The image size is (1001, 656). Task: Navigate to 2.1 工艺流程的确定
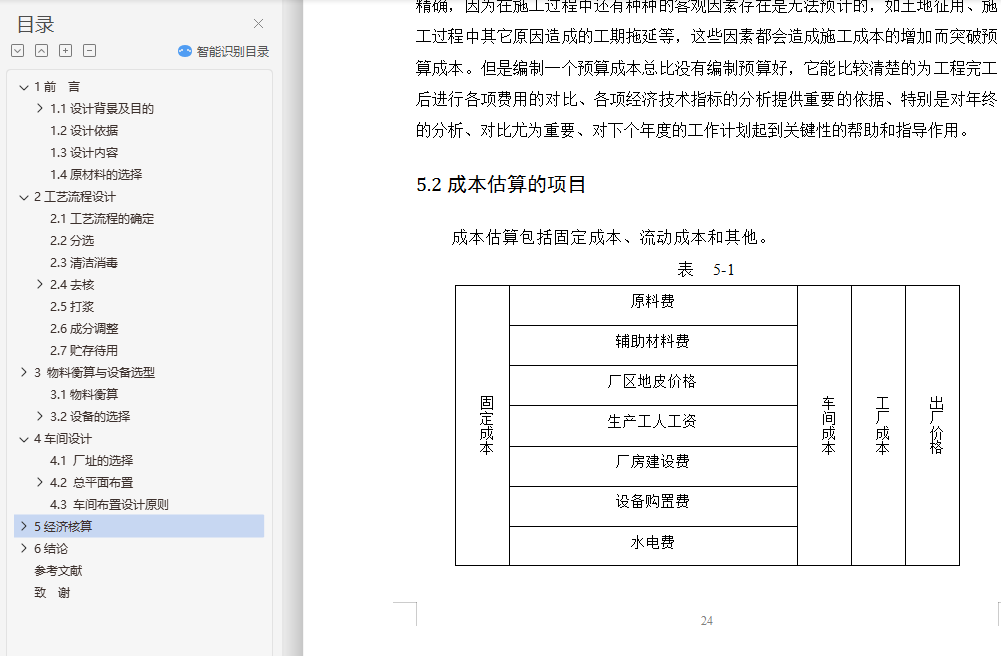tap(102, 219)
